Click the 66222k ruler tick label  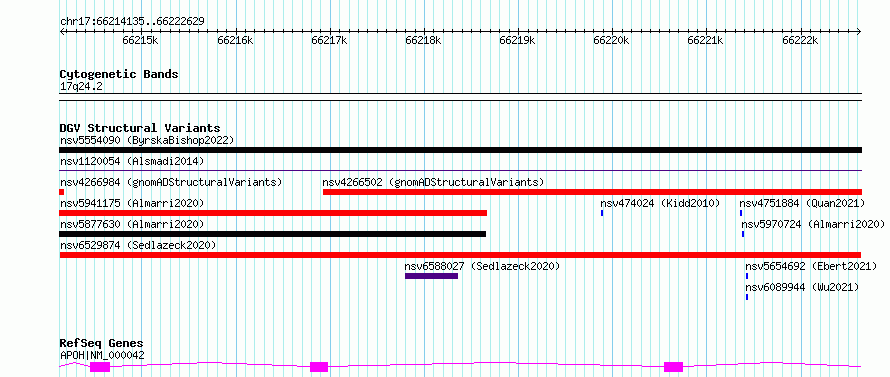point(800,40)
